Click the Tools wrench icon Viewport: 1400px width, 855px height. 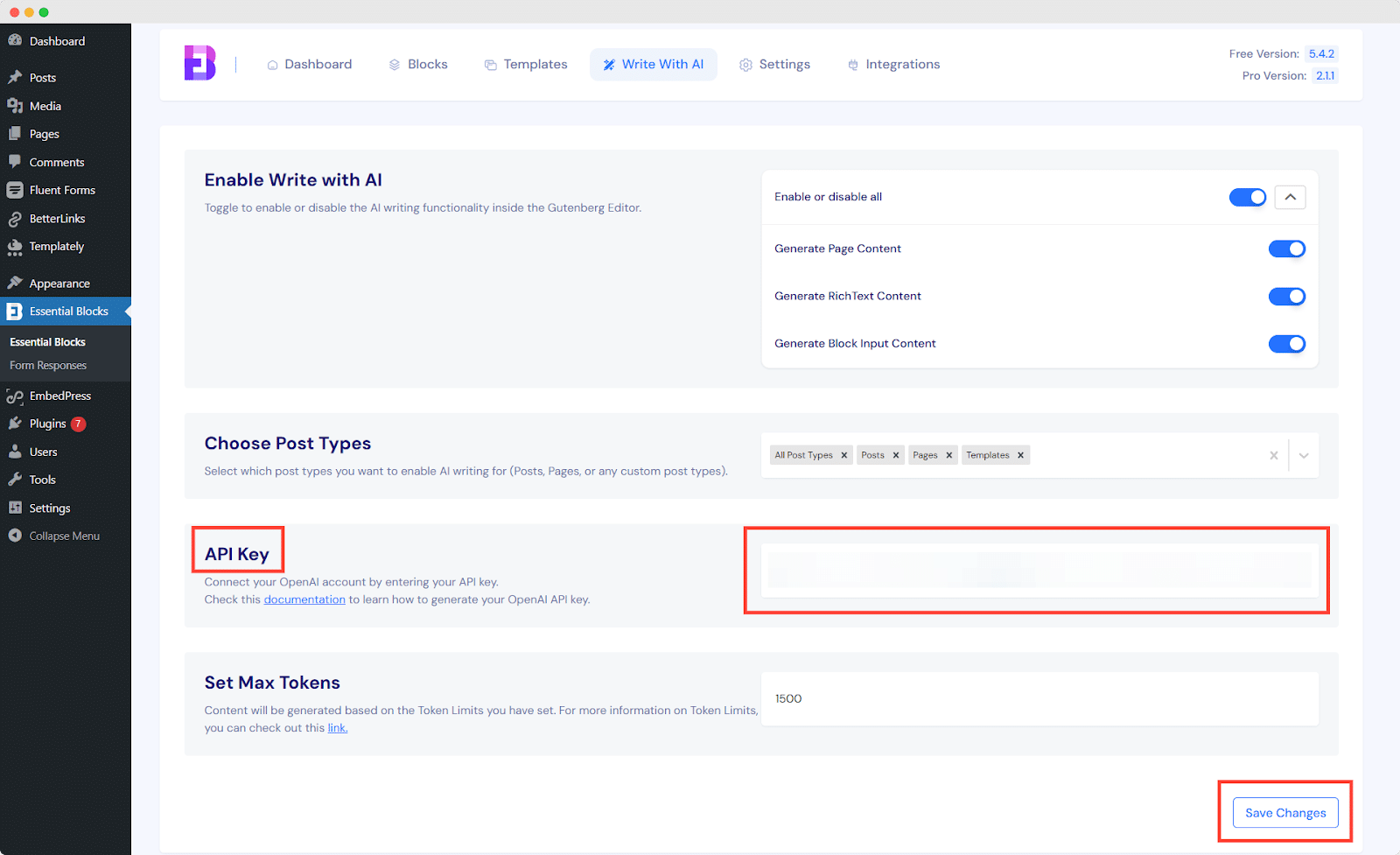click(15, 480)
